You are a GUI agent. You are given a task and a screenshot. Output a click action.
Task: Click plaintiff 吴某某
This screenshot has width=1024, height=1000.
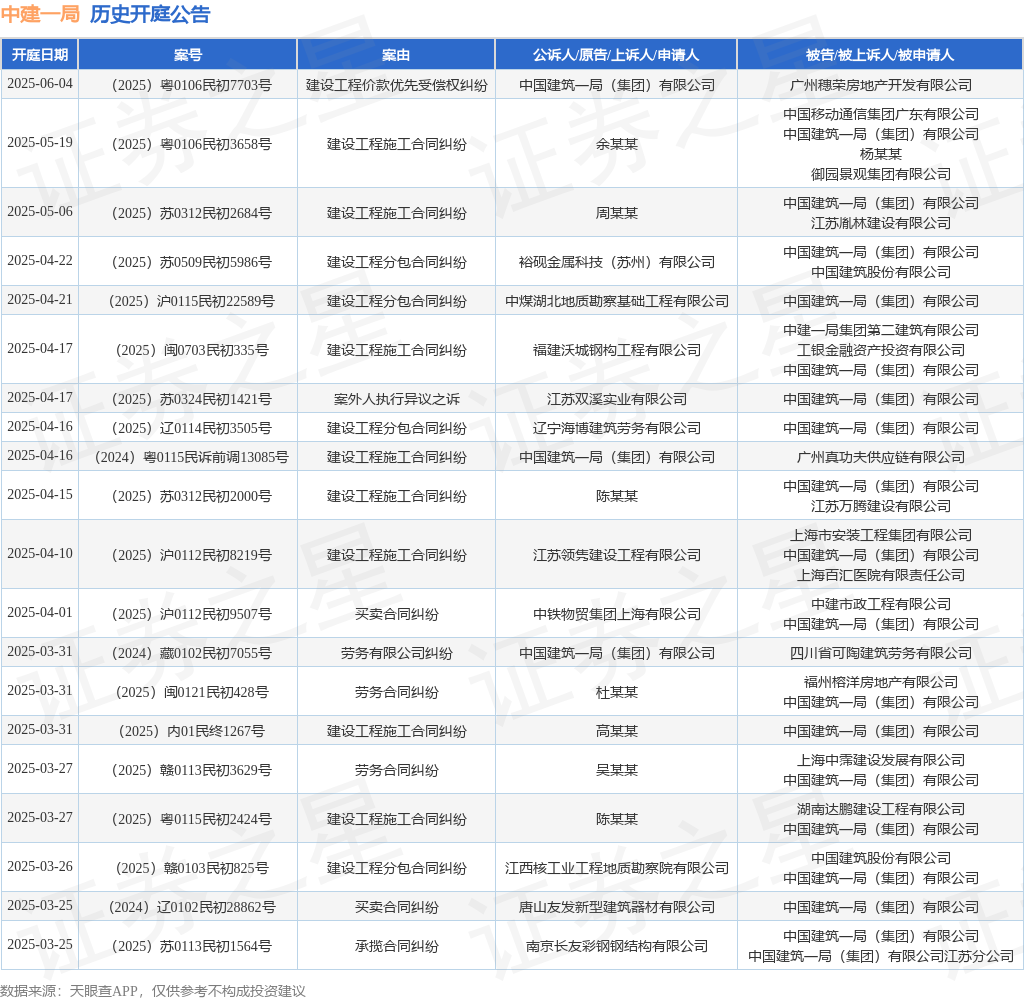tap(616, 771)
